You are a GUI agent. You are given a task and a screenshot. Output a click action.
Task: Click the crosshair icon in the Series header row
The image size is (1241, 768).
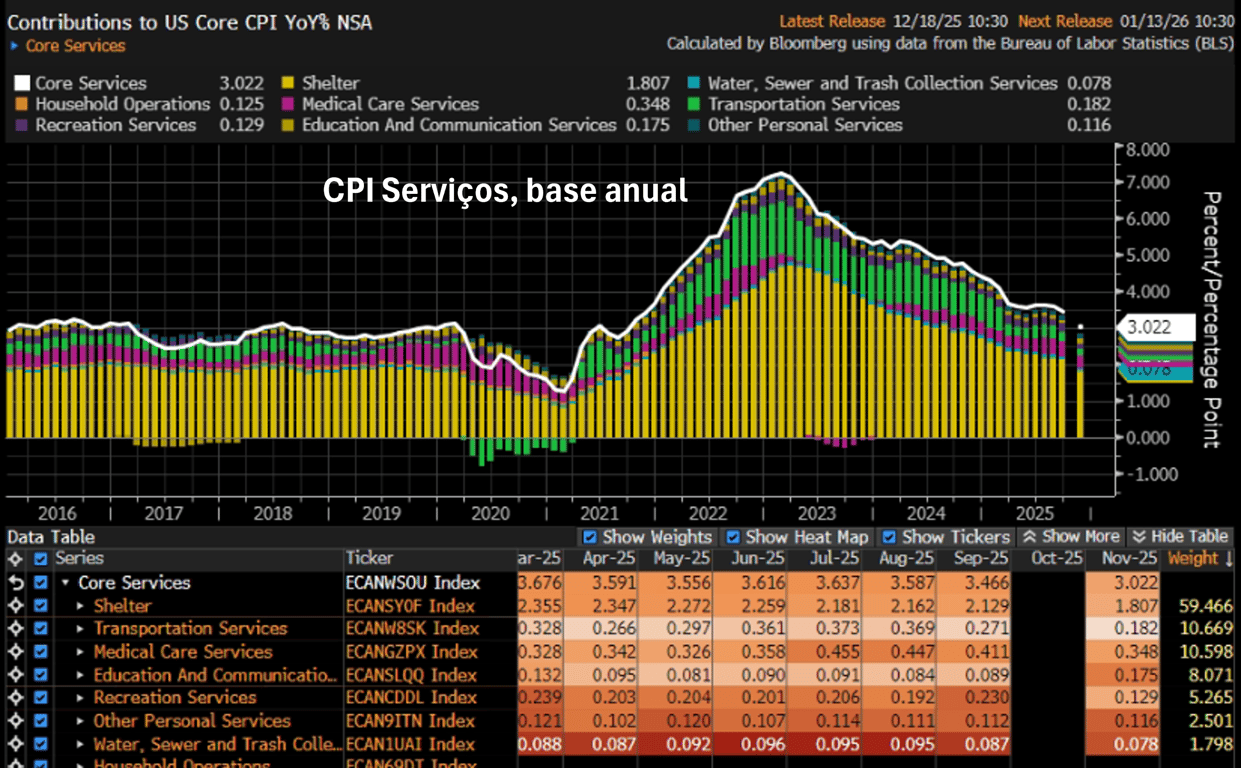(15, 559)
